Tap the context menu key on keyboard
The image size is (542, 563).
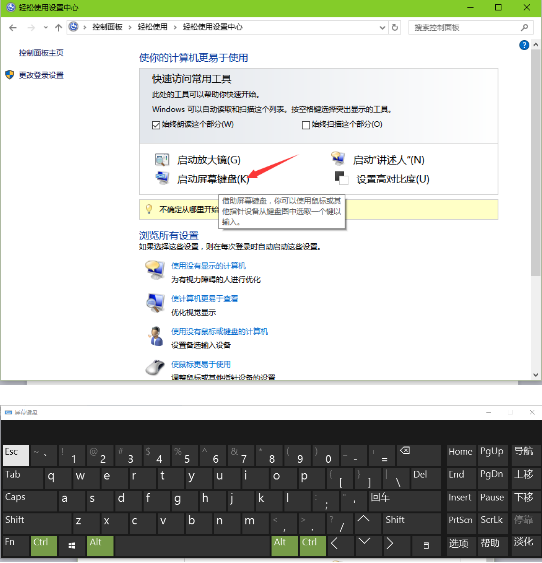click(426, 545)
